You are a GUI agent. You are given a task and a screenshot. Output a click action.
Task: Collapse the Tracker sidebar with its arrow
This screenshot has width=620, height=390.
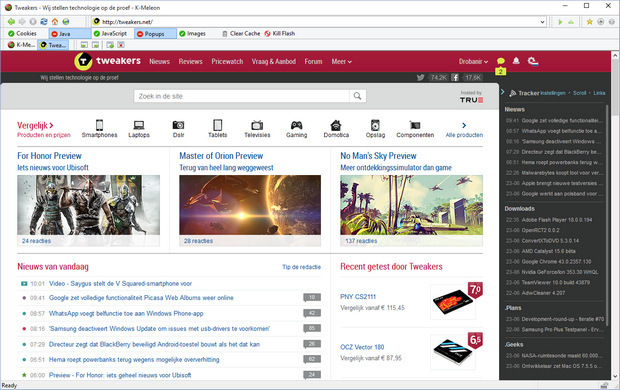[503, 92]
